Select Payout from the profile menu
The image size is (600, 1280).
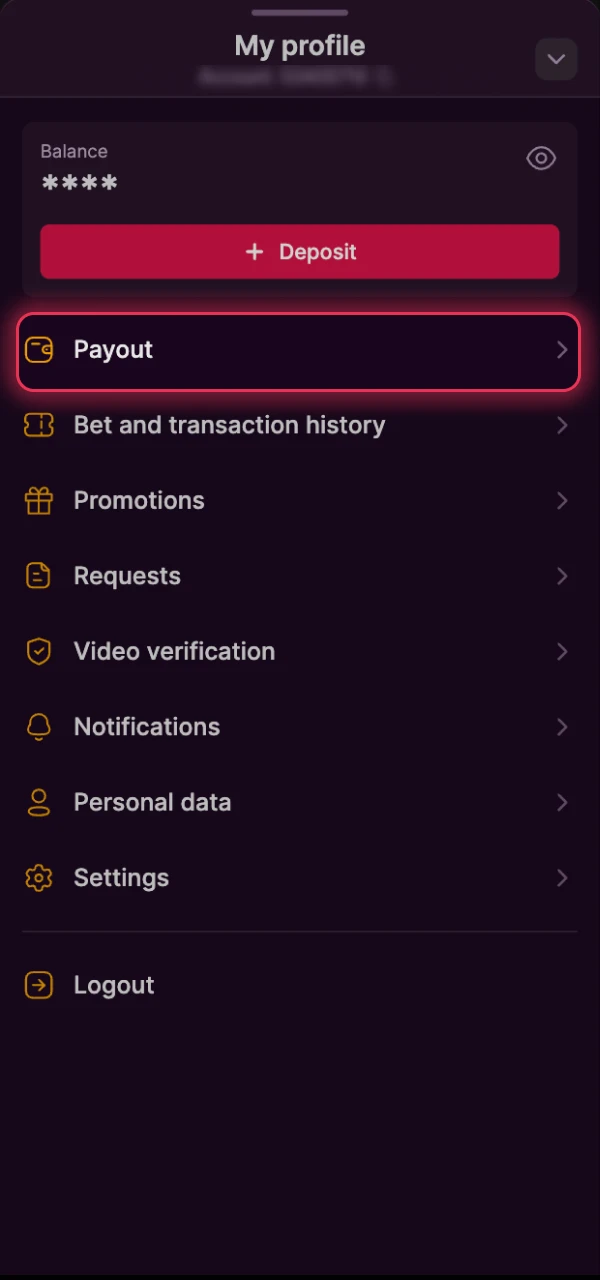[x=113, y=350]
